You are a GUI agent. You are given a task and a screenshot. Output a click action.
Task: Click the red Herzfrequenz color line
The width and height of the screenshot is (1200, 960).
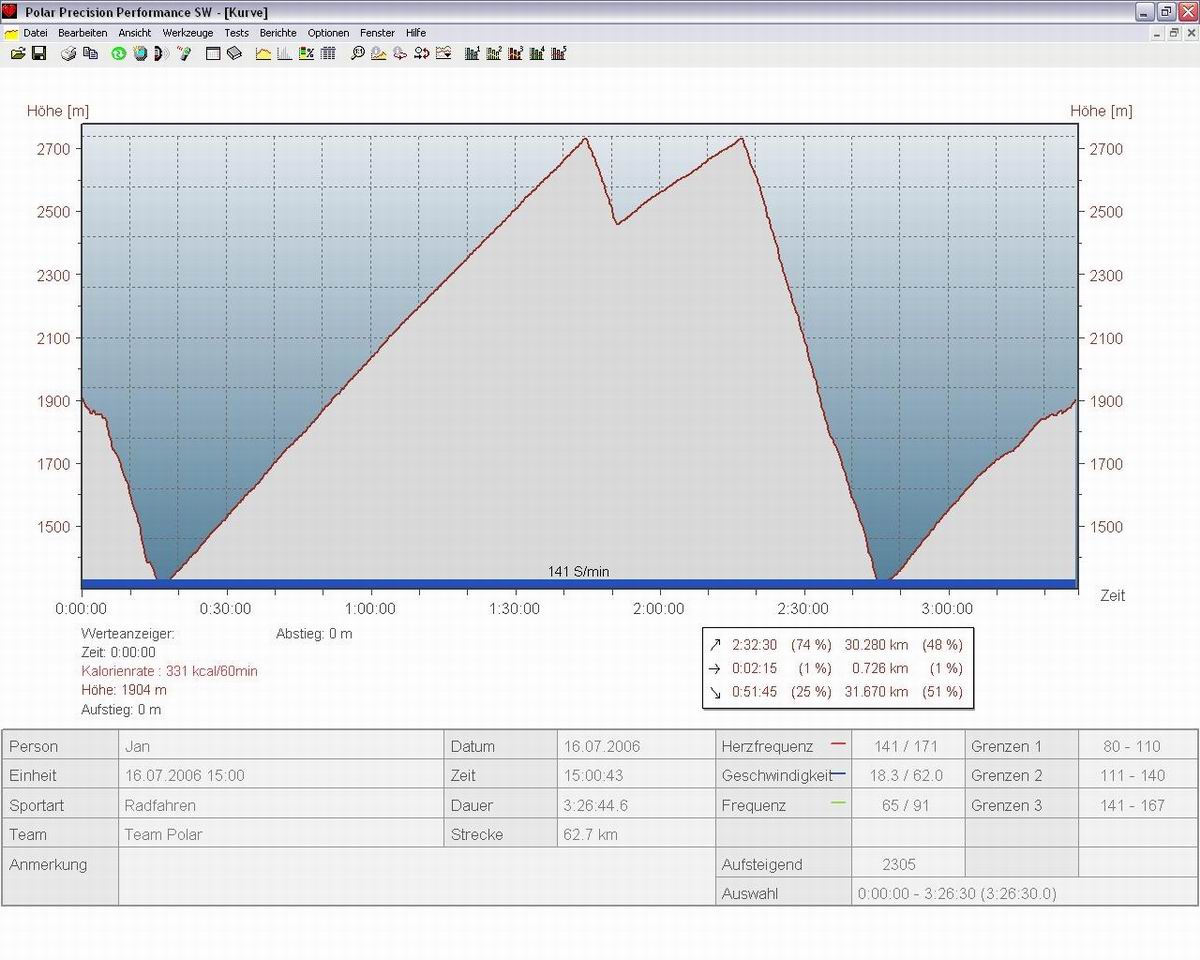tap(838, 745)
